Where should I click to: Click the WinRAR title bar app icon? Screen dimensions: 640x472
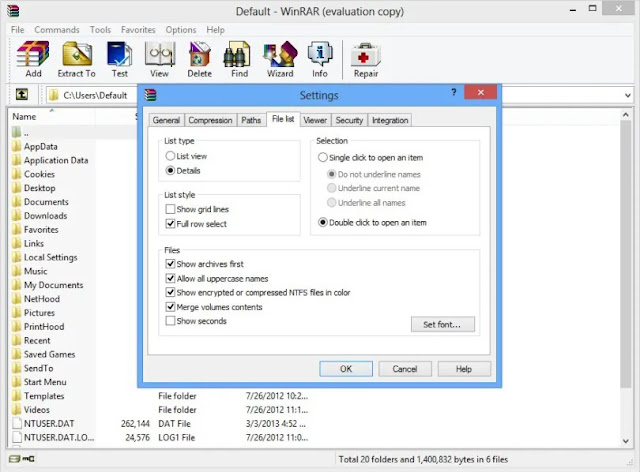(x=13, y=10)
